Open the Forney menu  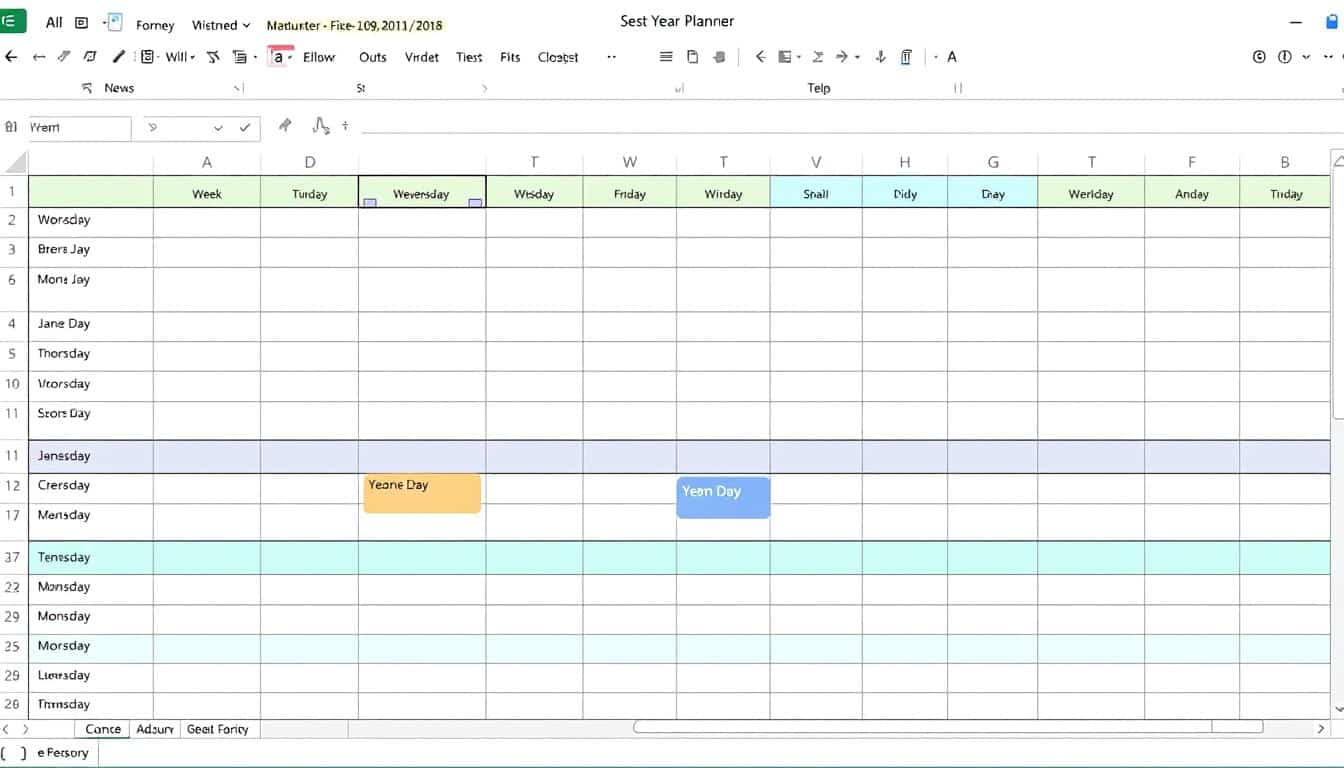pyautogui.click(x=155, y=25)
